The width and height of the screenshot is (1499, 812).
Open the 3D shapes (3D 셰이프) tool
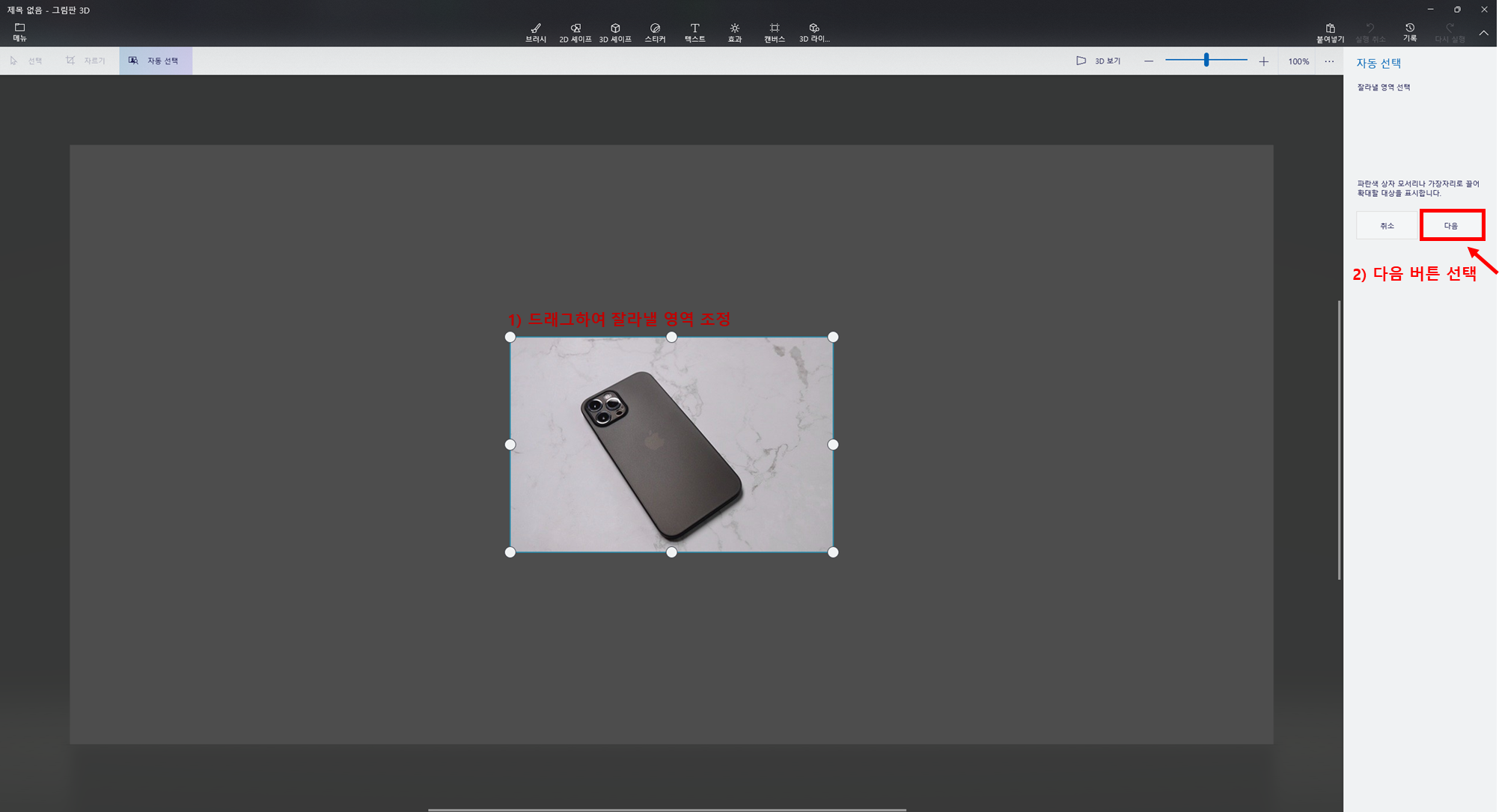coord(615,31)
